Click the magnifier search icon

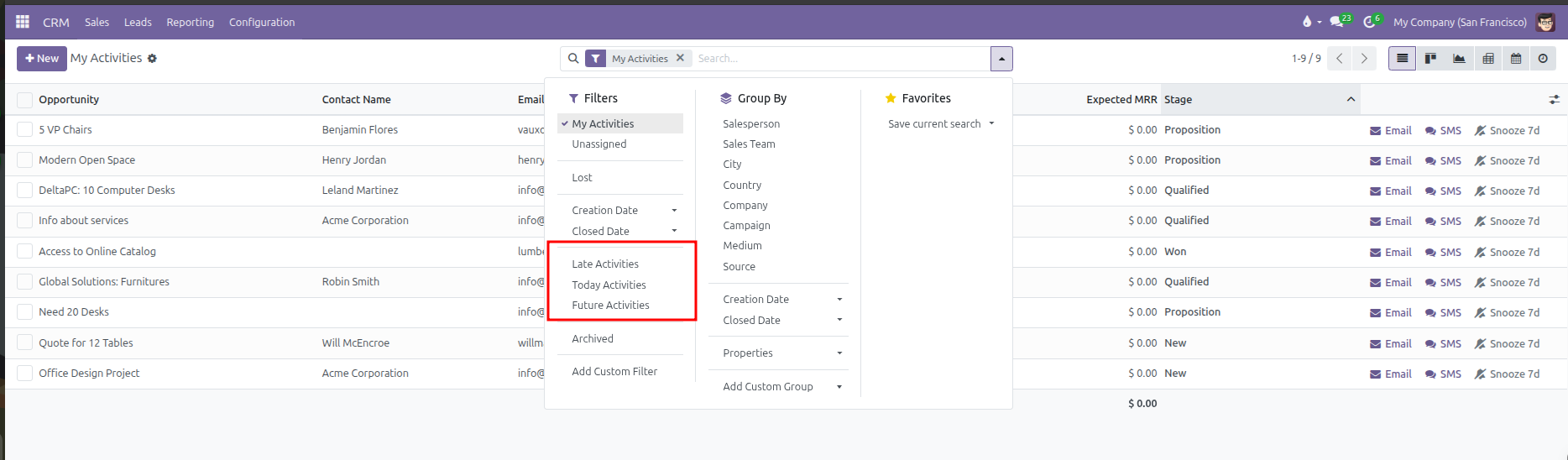pos(573,59)
